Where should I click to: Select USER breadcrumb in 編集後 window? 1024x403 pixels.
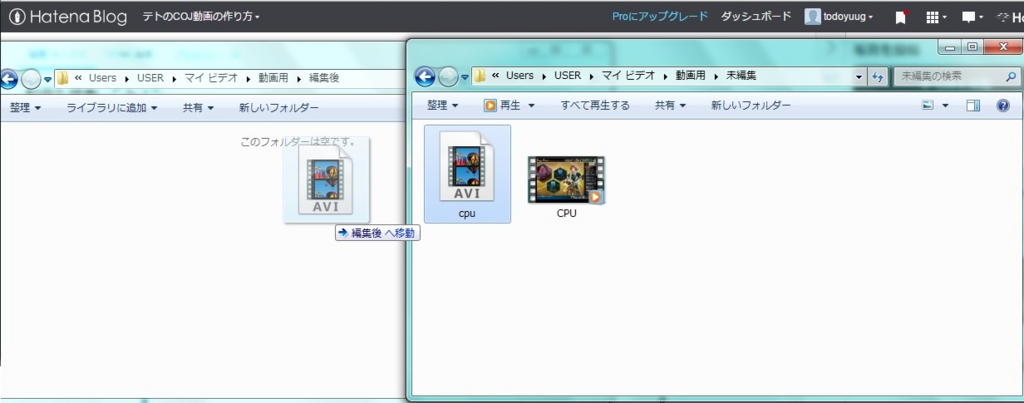click(150, 78)
